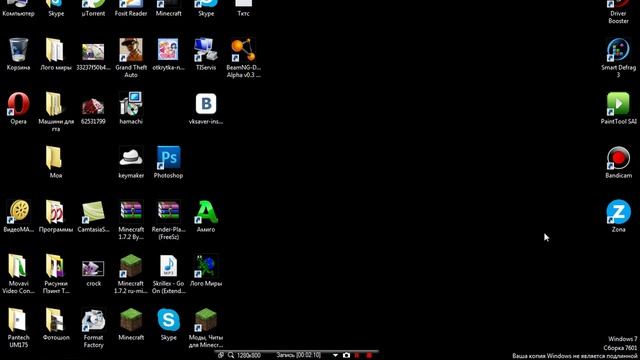Select the Моды, Читы для Minecr shortcut
This screenshot has width=640, height=360.
(x=206, y=320)
